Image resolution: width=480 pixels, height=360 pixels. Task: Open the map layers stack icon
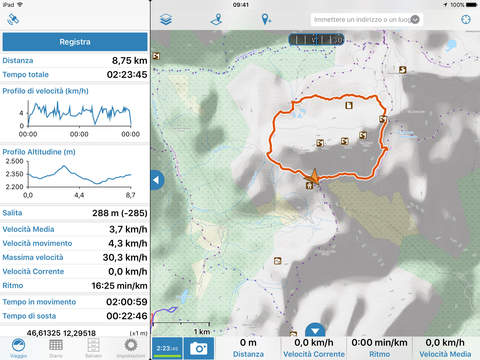click(166, 19)
